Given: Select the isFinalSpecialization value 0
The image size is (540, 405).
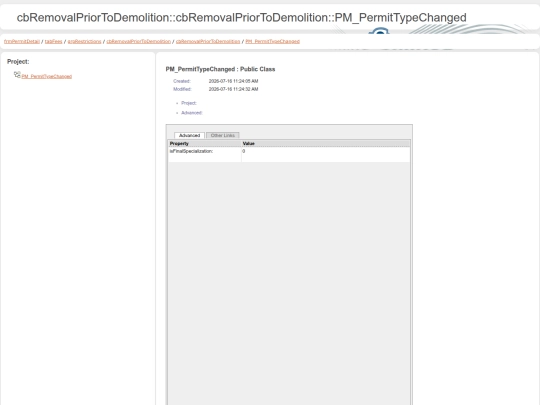Looking at the screenshot, I should pyautogui.click(x=326, y=154).
